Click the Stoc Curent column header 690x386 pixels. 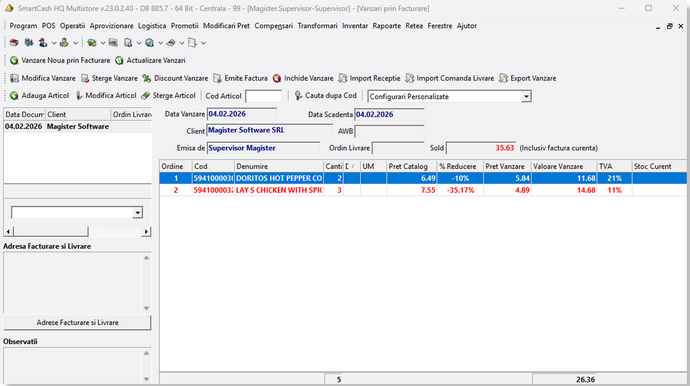pyautogui.click(x=659, y=166)
